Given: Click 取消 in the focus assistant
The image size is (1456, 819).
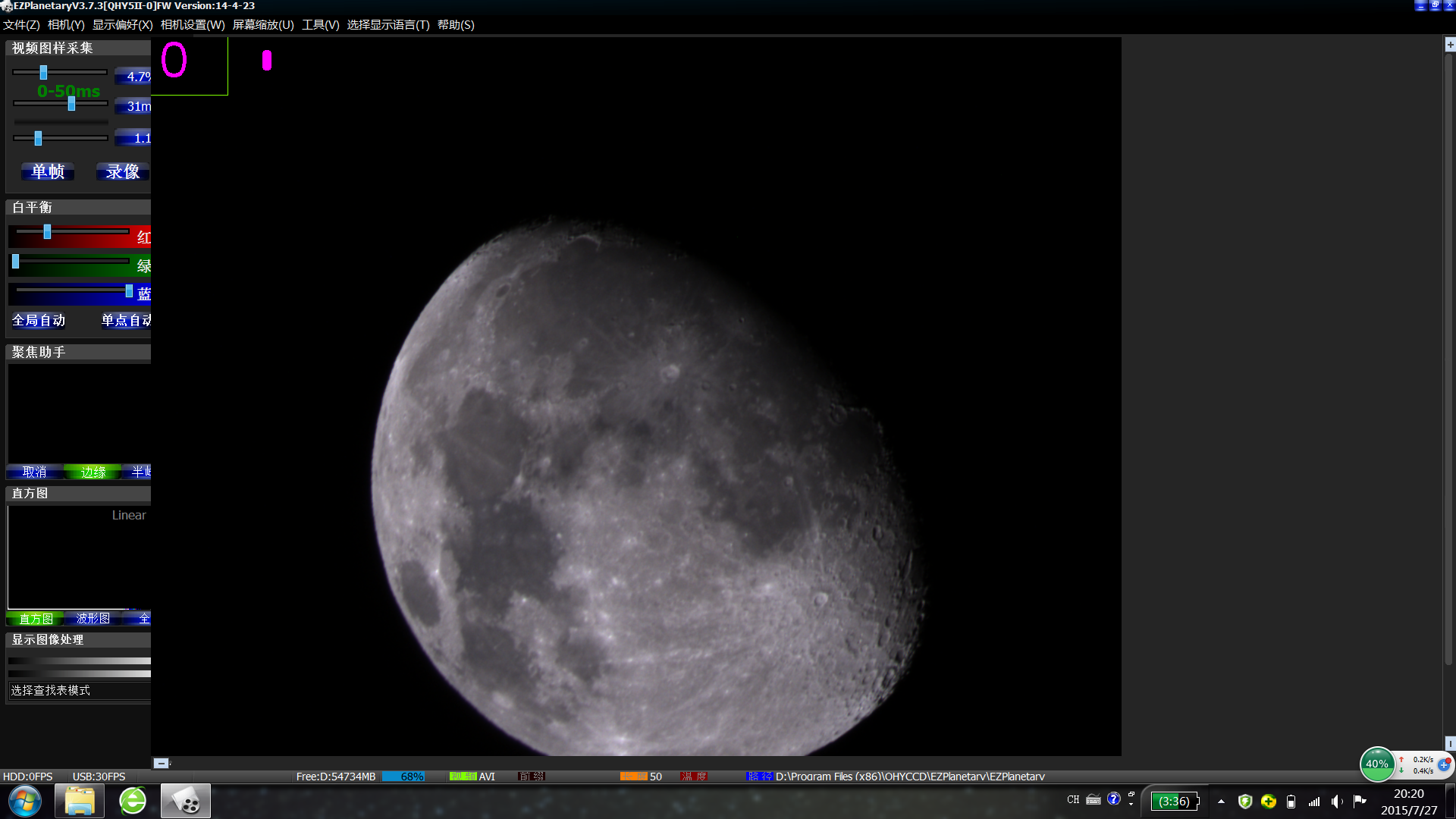Looking at the screenshot, I should point(34,472).
